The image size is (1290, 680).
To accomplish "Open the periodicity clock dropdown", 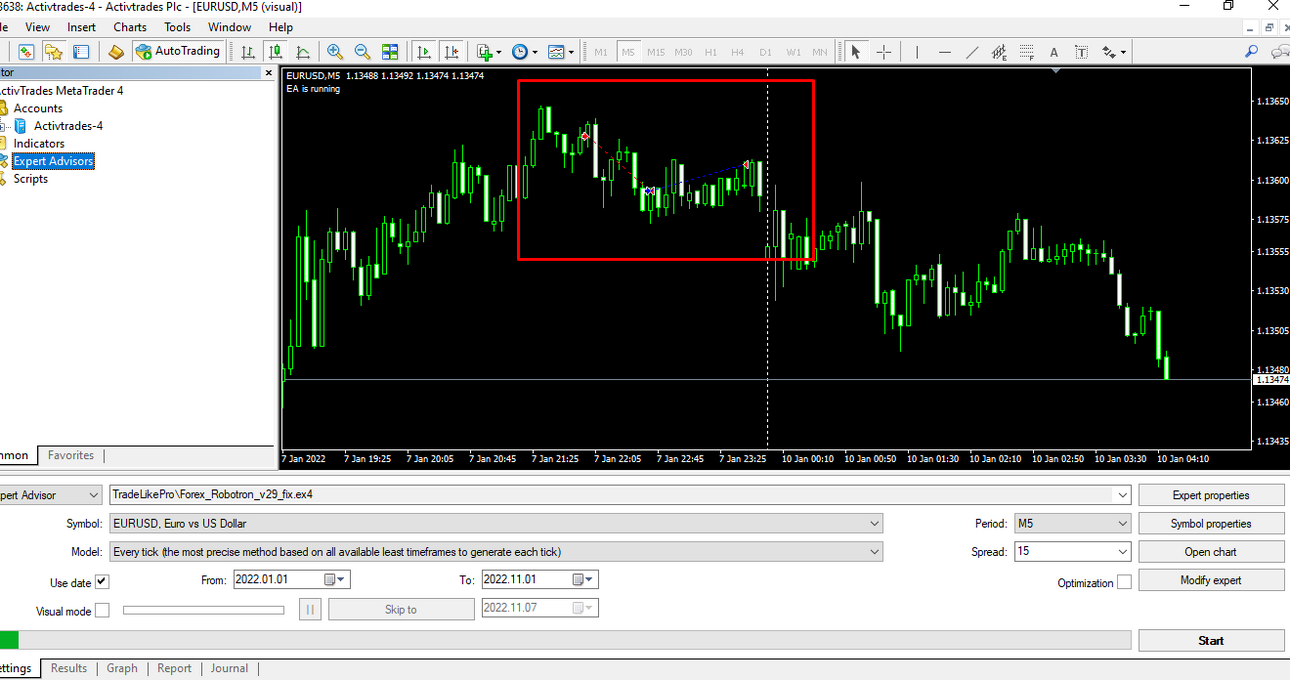I will click(524, 52).
